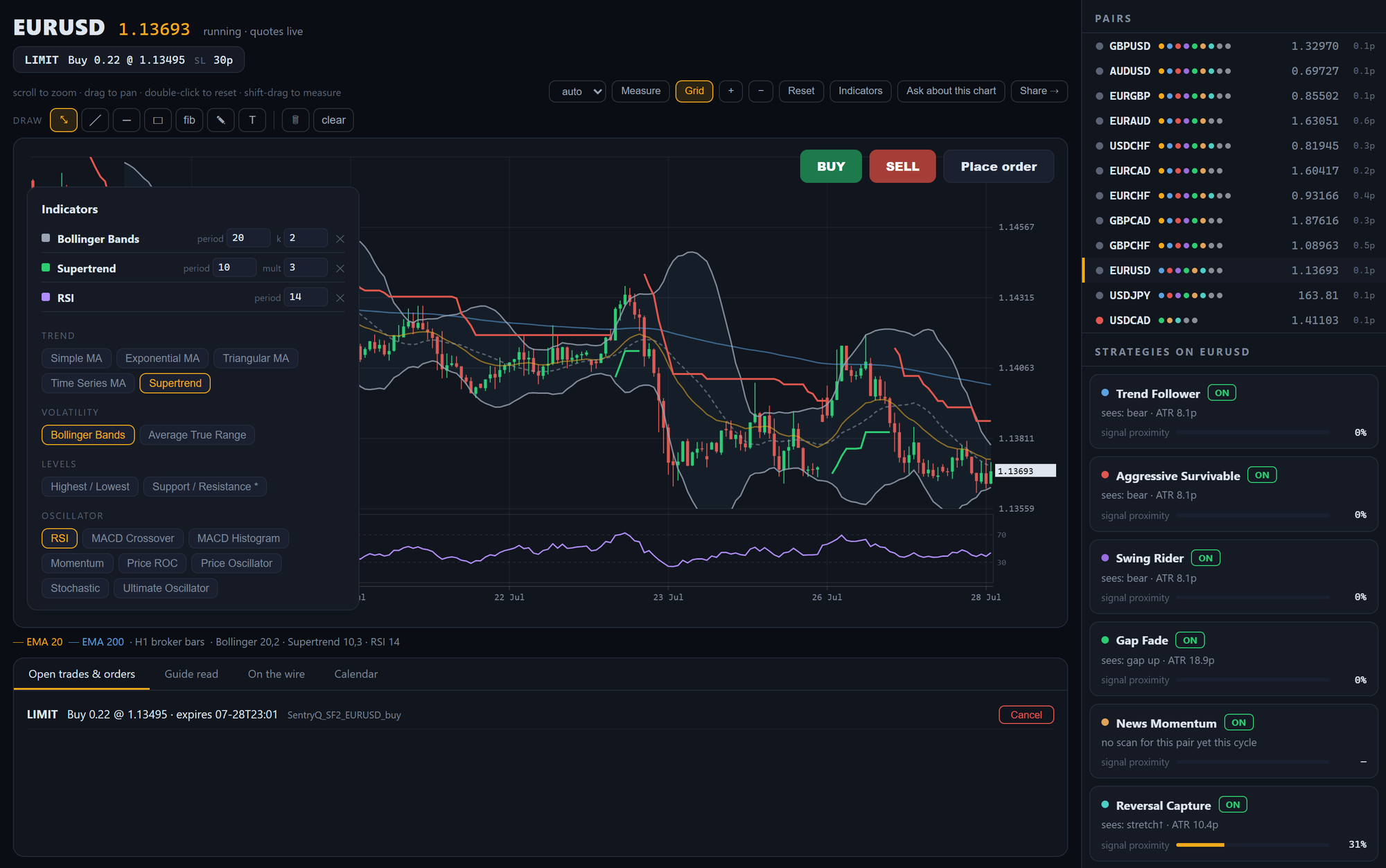Cancel the pending LIMIT order
1386x868 pixels.
[1026, 715]
